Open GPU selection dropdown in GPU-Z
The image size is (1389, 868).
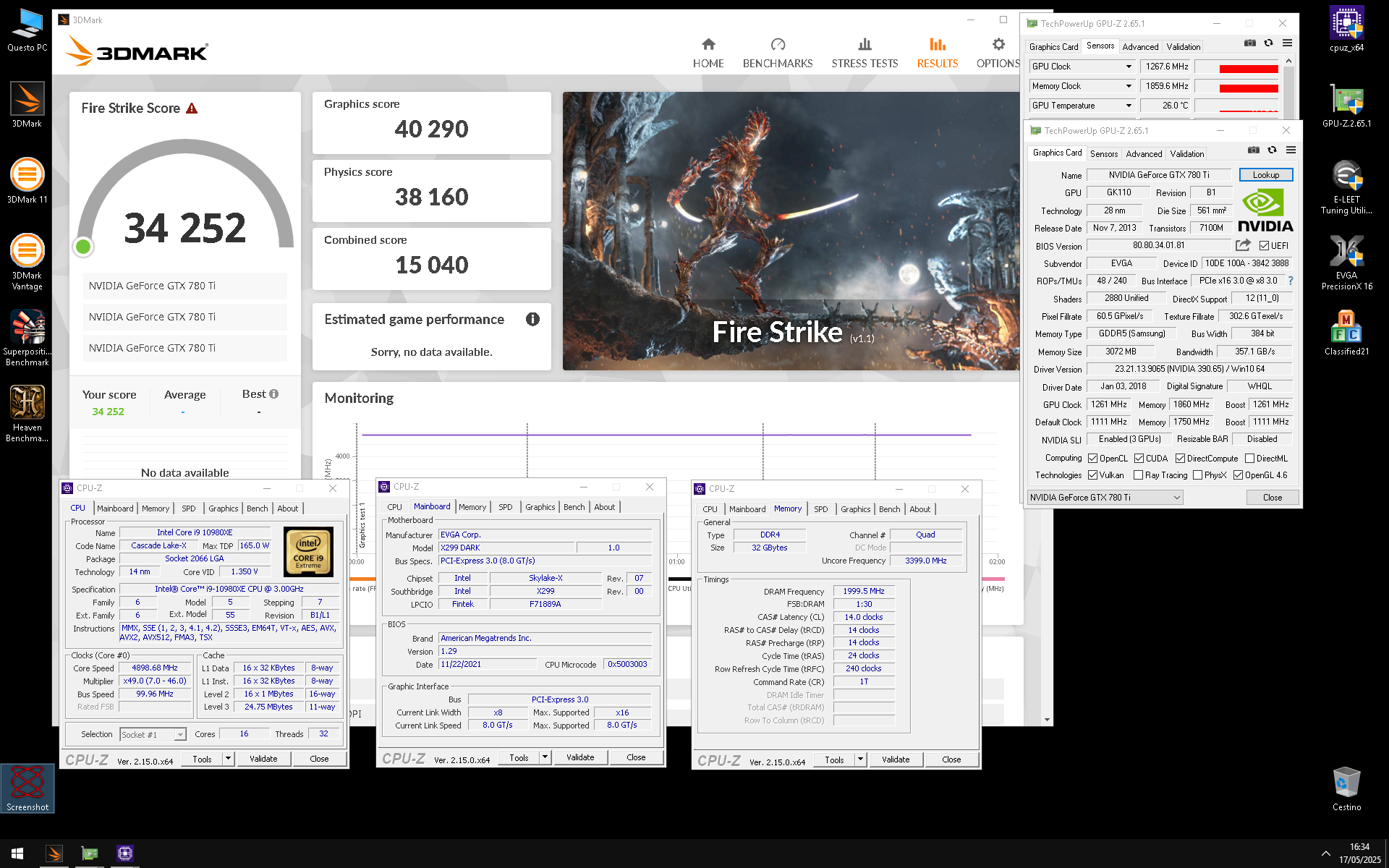pos(1105,498)
